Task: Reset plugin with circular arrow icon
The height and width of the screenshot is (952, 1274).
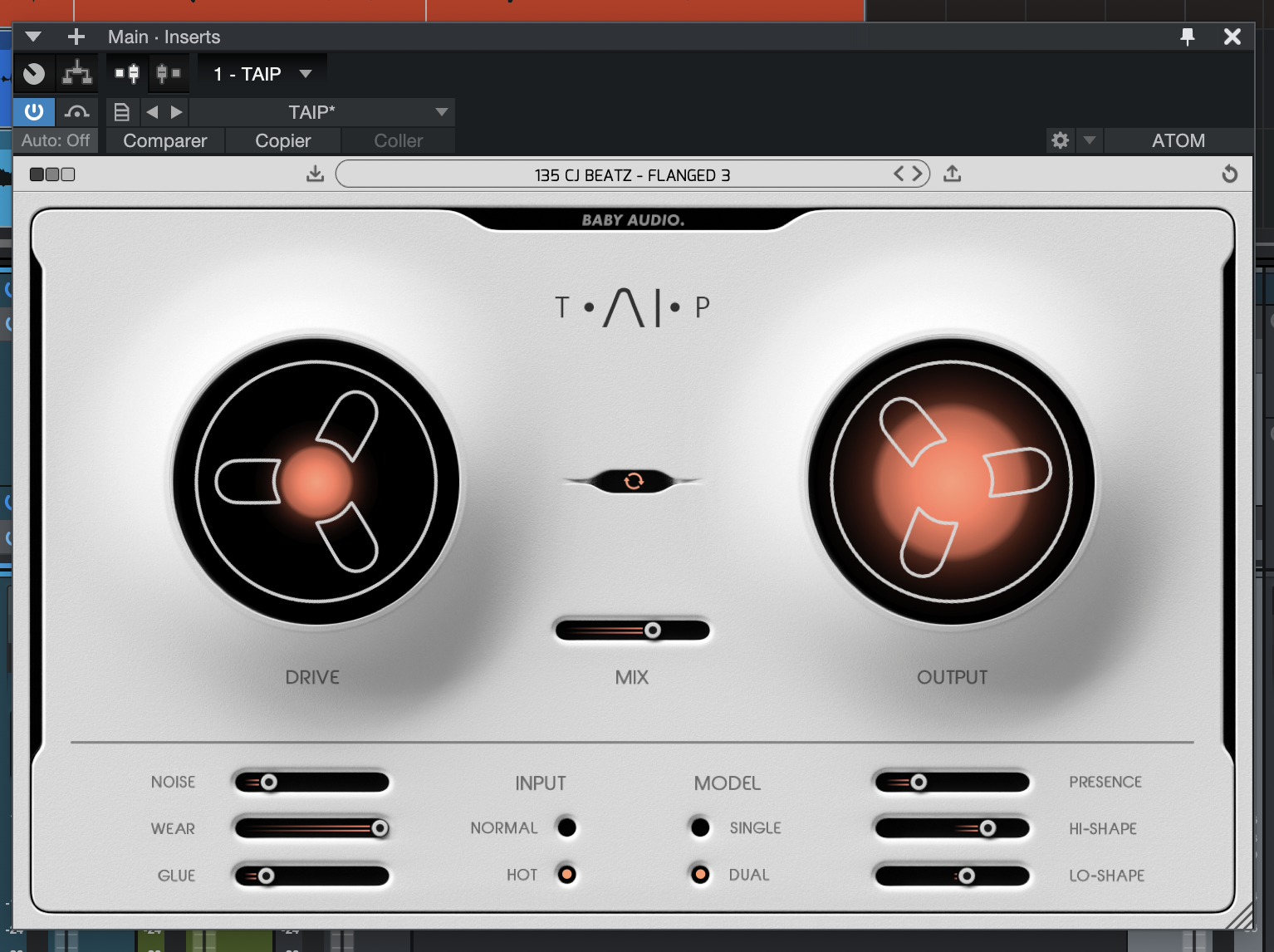Action: pos(1230,174)
